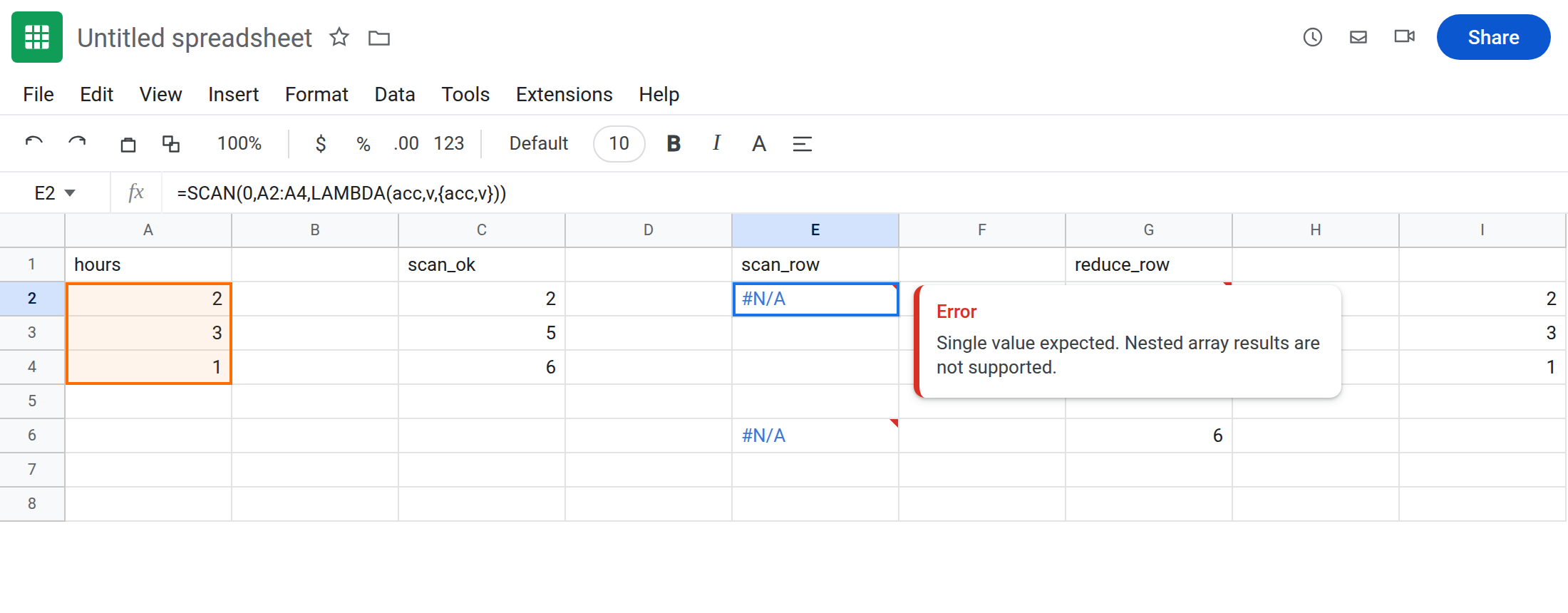Image resolution: width=1568 pixels, height=613 pixels.
Task: Open the Data menu
Action: (x=395, y=94)
